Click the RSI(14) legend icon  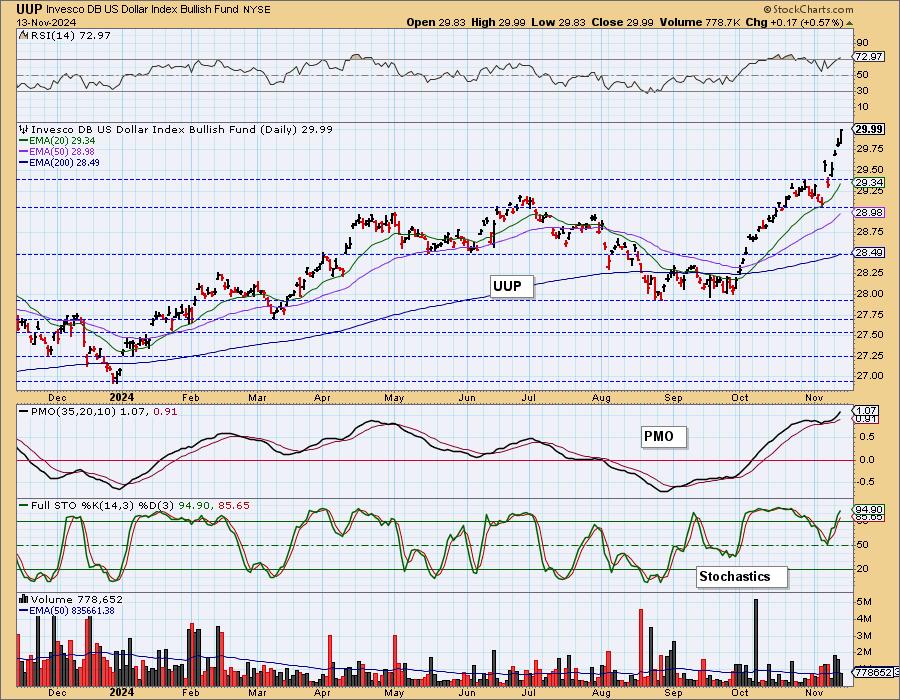23,35
